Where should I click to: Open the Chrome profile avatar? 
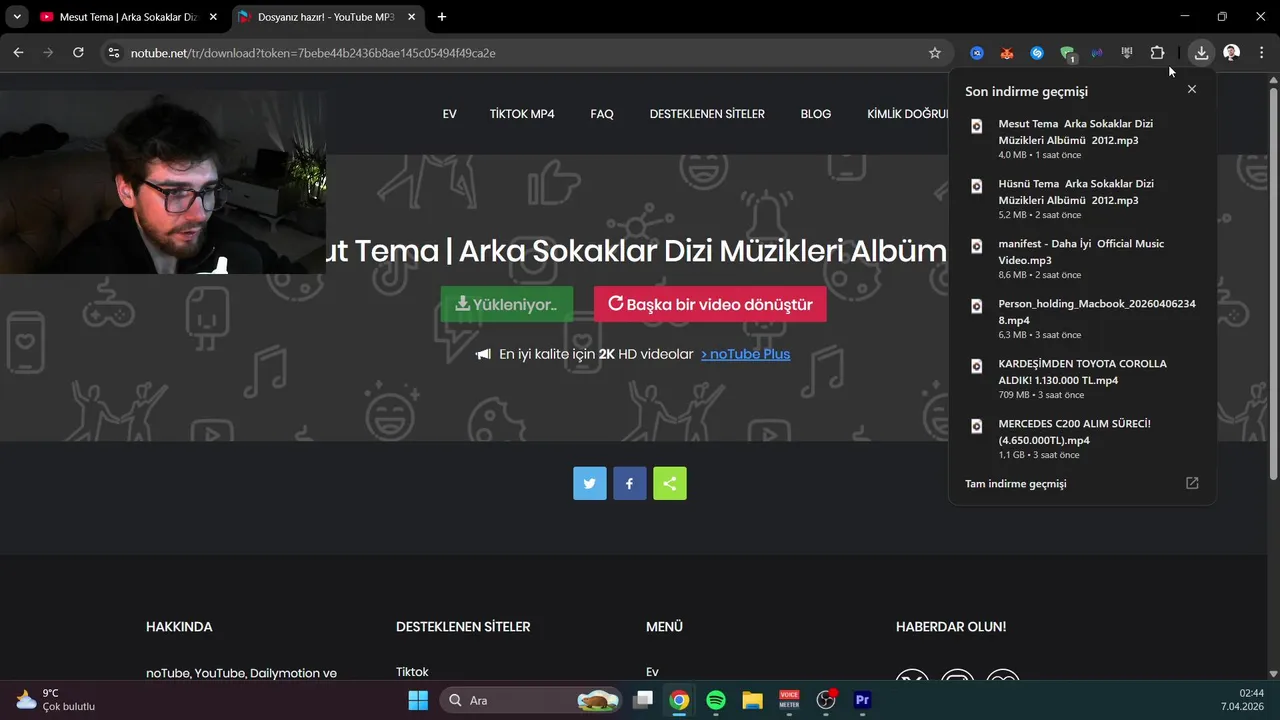click(1231, 53)
